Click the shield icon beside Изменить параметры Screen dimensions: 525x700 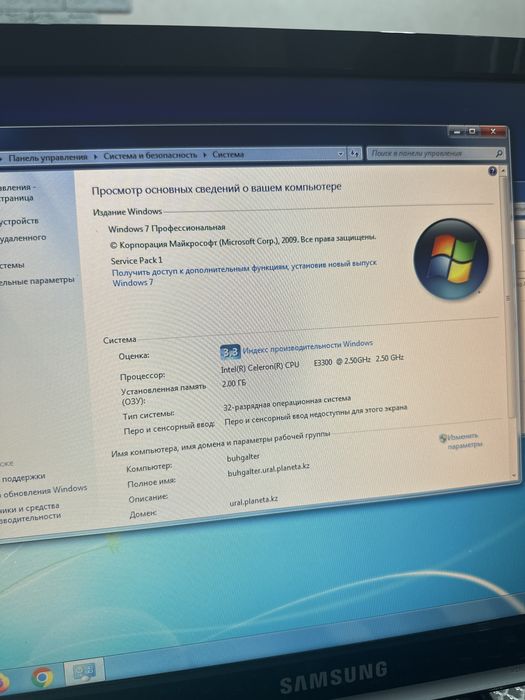point(442,438)
